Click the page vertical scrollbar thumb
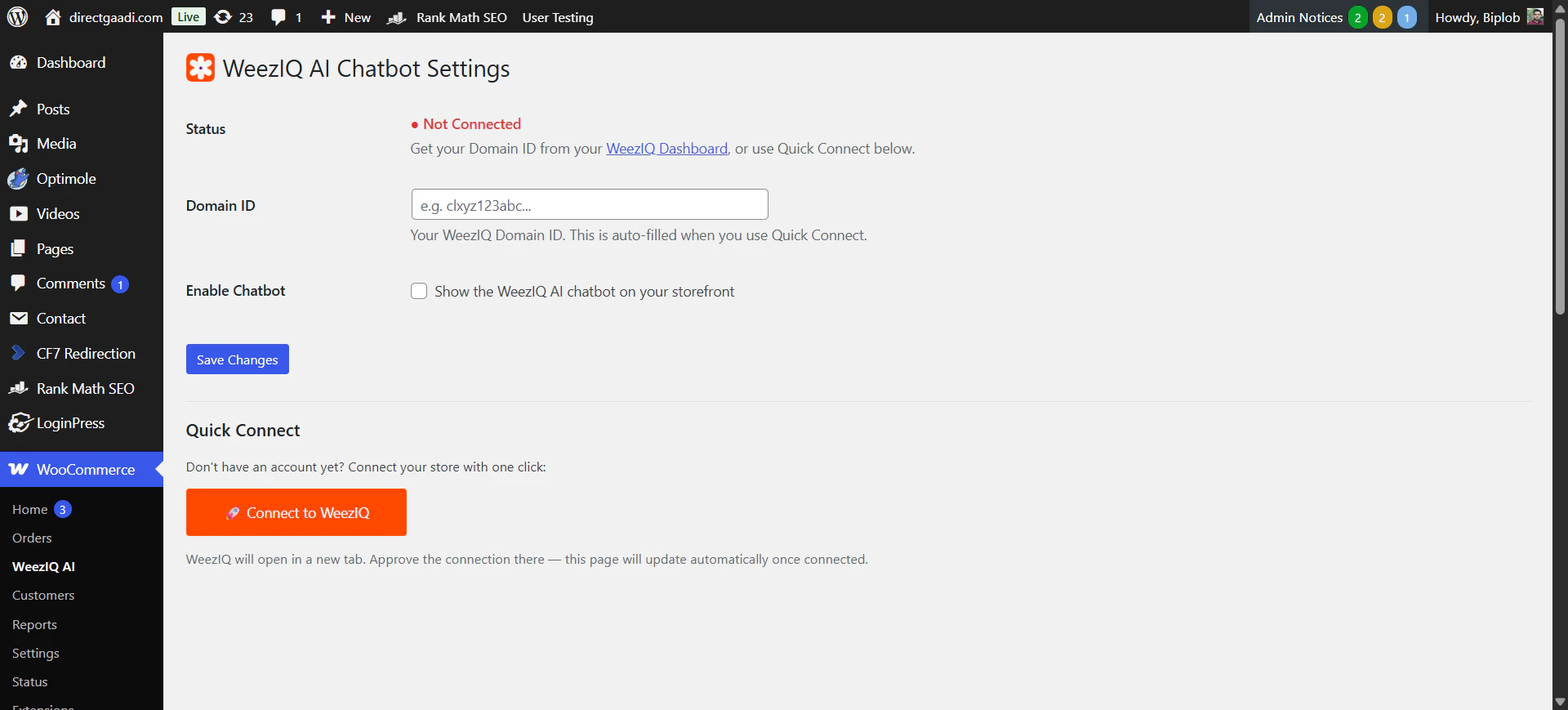 click(1560, 166)
